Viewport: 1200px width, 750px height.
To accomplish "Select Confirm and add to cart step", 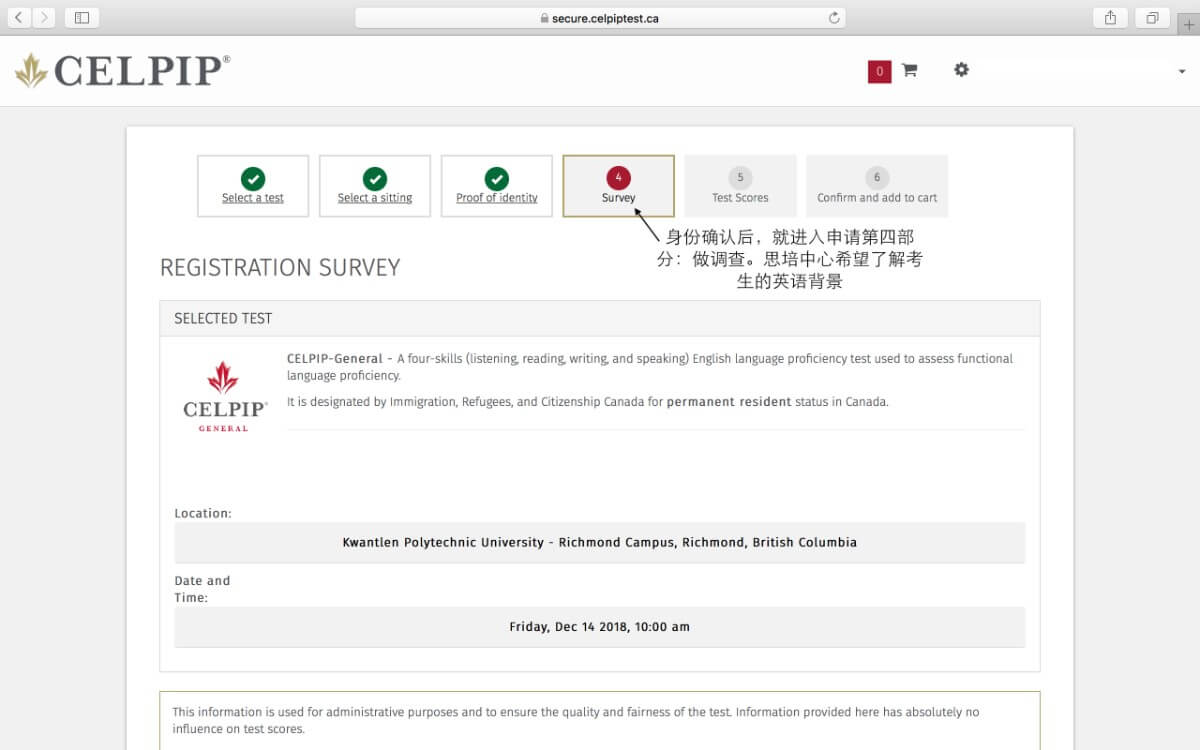I will [x=877, y=186].
